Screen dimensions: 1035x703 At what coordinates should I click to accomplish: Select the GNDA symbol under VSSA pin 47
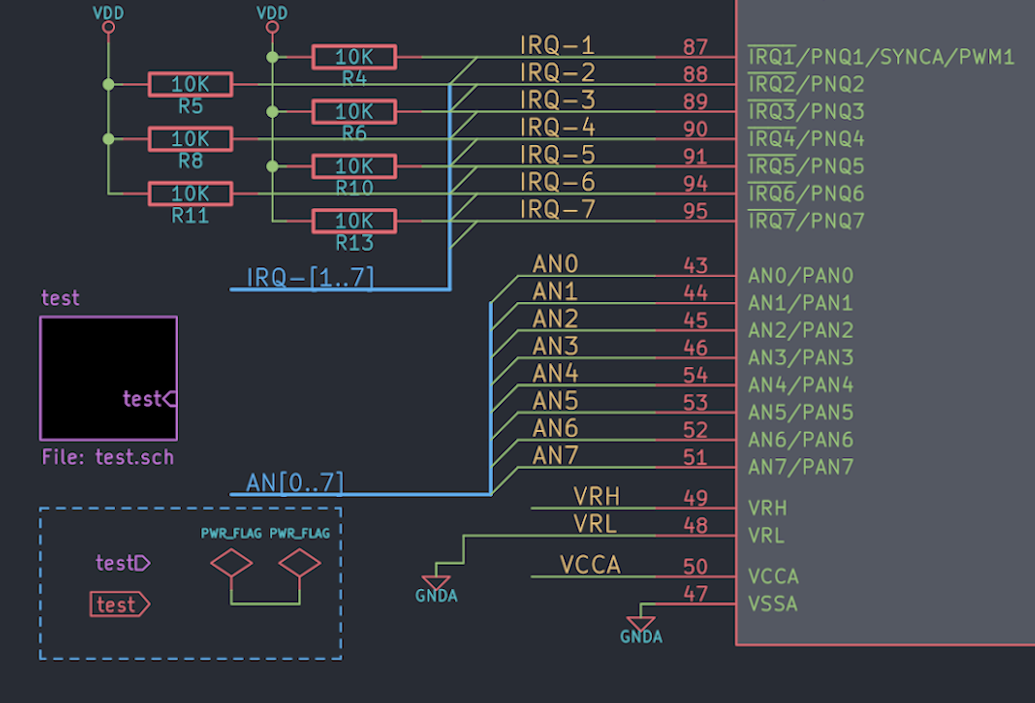(x=641, y=624)
